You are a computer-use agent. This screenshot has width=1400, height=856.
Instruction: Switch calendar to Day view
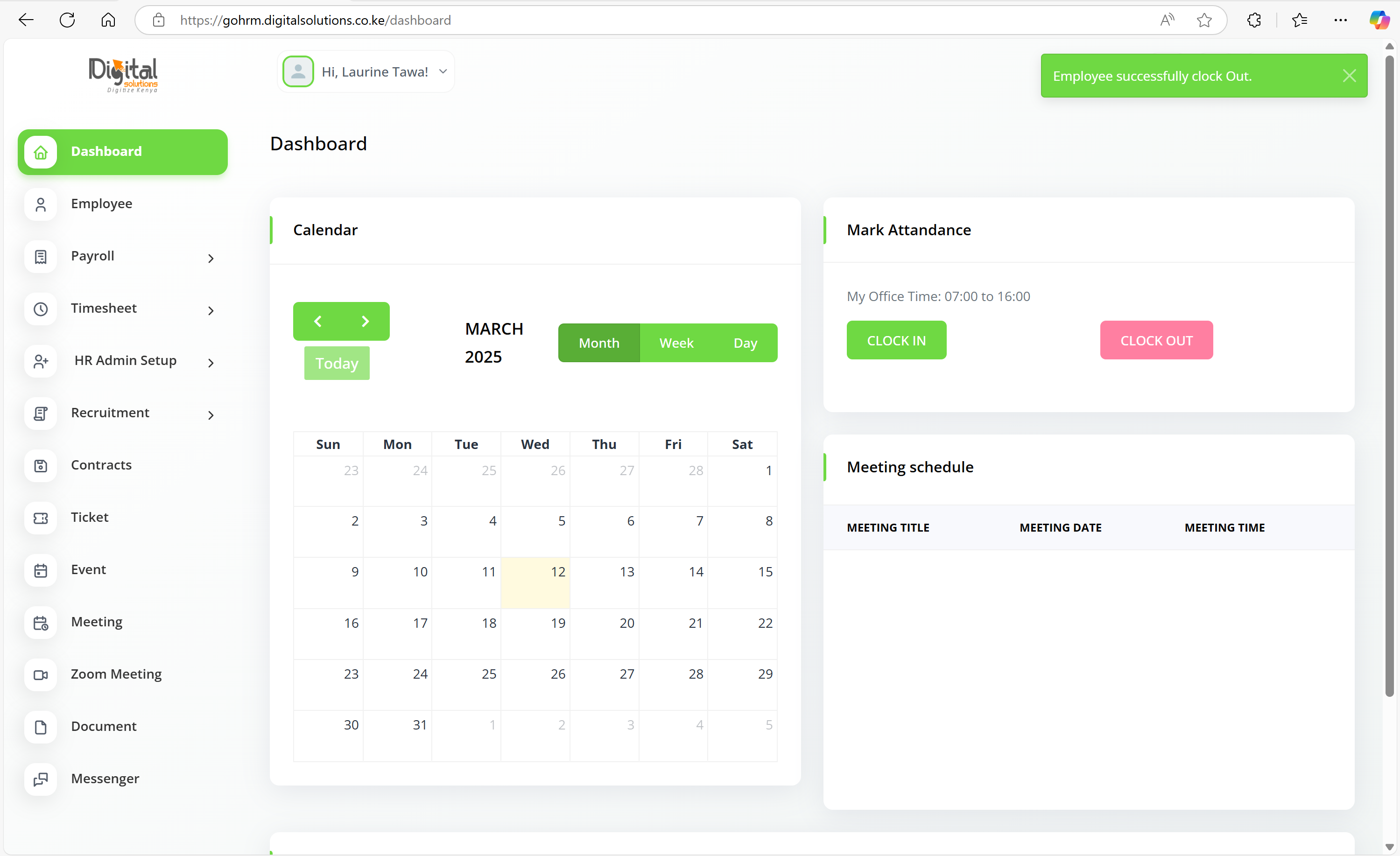(745, 343)
